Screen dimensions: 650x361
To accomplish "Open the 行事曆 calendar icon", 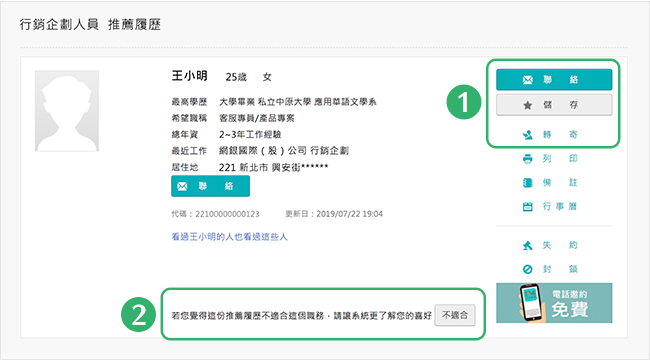I will (x=527, y=206).
